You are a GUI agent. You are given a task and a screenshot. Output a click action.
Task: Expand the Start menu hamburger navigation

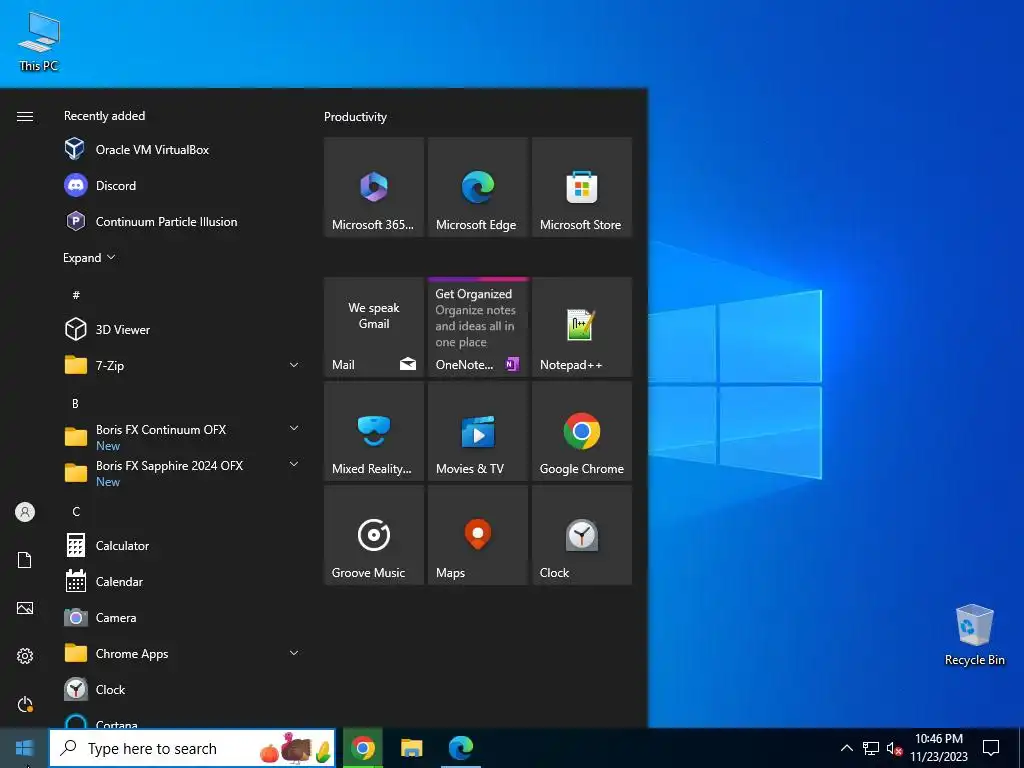[x=25, y=116]
